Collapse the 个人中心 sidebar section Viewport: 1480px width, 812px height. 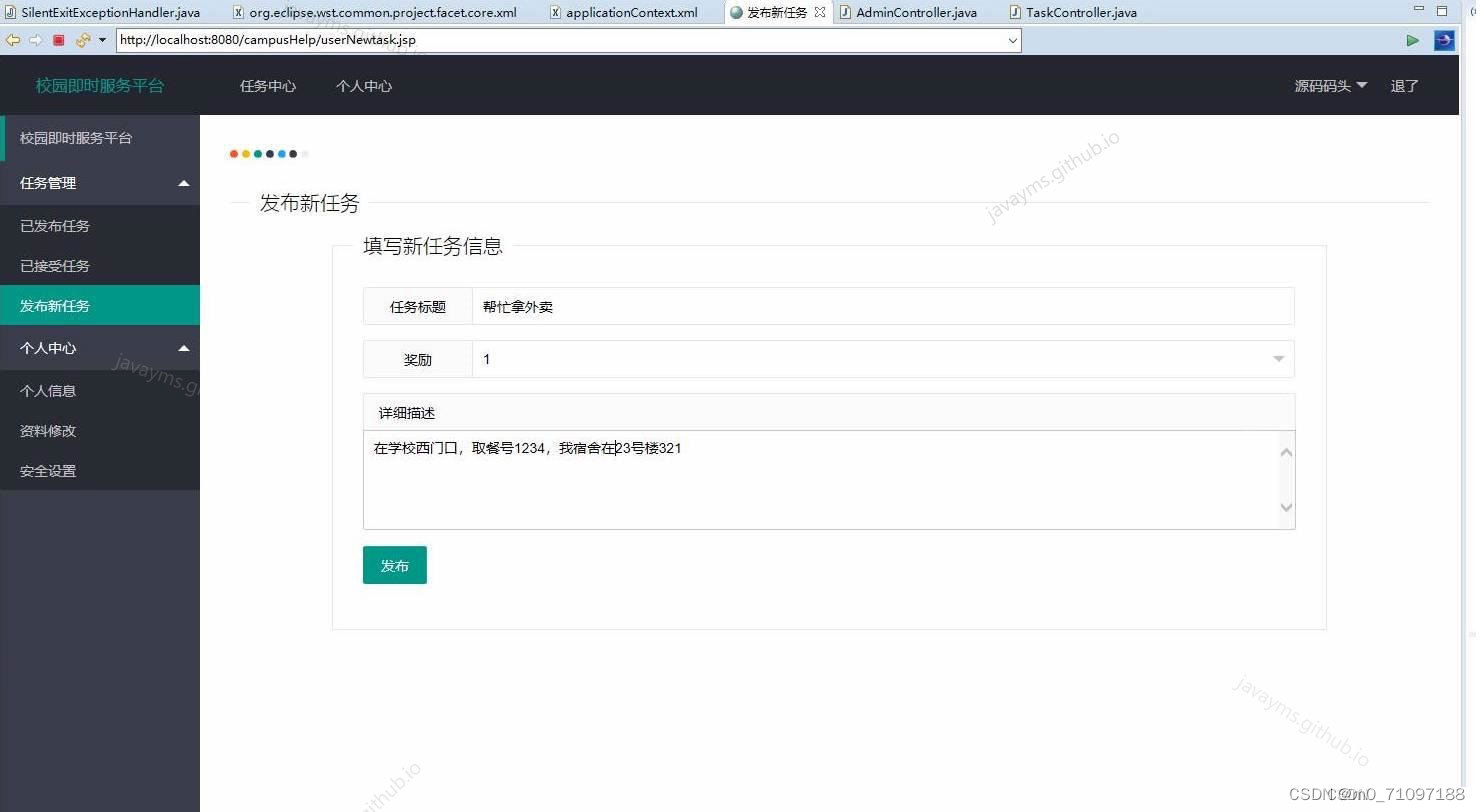coord(184,348)
